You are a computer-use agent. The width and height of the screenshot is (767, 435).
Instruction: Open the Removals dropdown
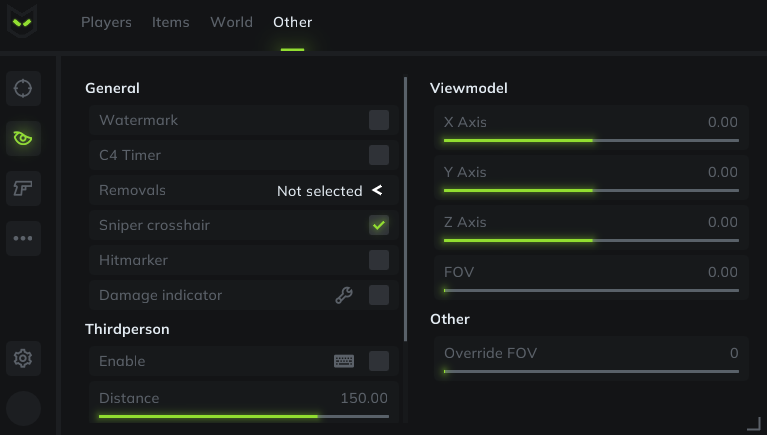click(x=329, y=190)
